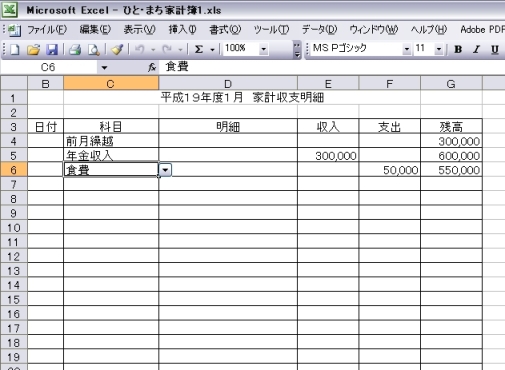Toggle Italic formatting button
Screen dimensions: 505x370
[x=476, y=49]
